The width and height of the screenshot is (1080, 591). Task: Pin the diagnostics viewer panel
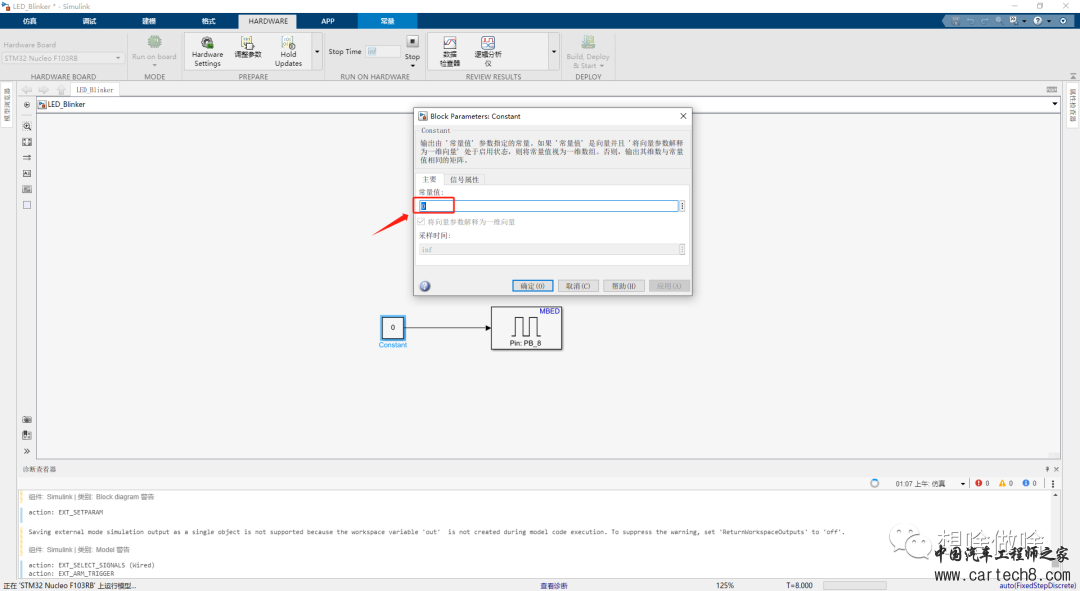pyautogui.click(x=1047, y=469)
